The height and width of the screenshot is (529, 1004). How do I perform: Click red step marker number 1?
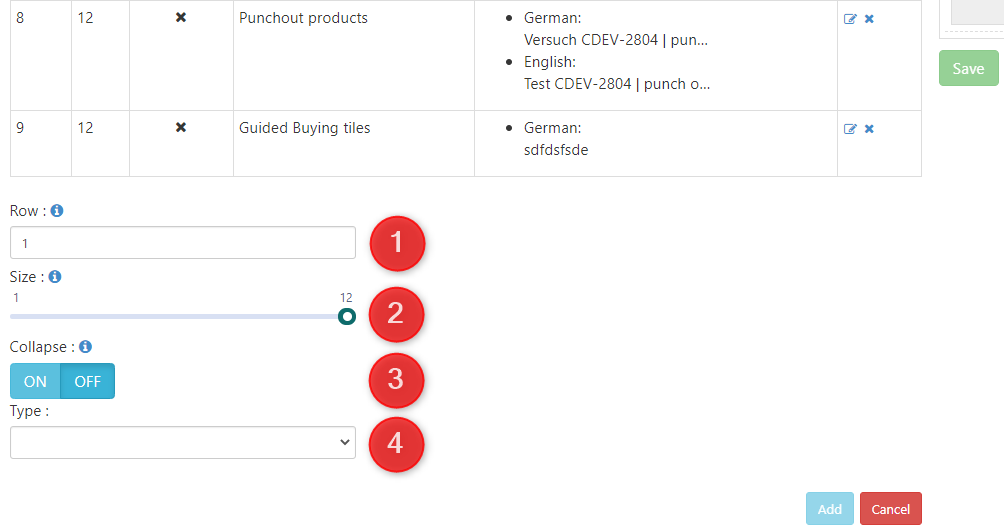(397, 243)
